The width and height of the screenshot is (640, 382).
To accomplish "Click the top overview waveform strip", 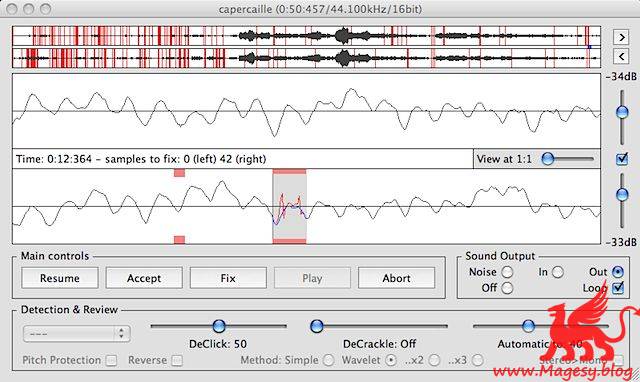I will point(307,36).
